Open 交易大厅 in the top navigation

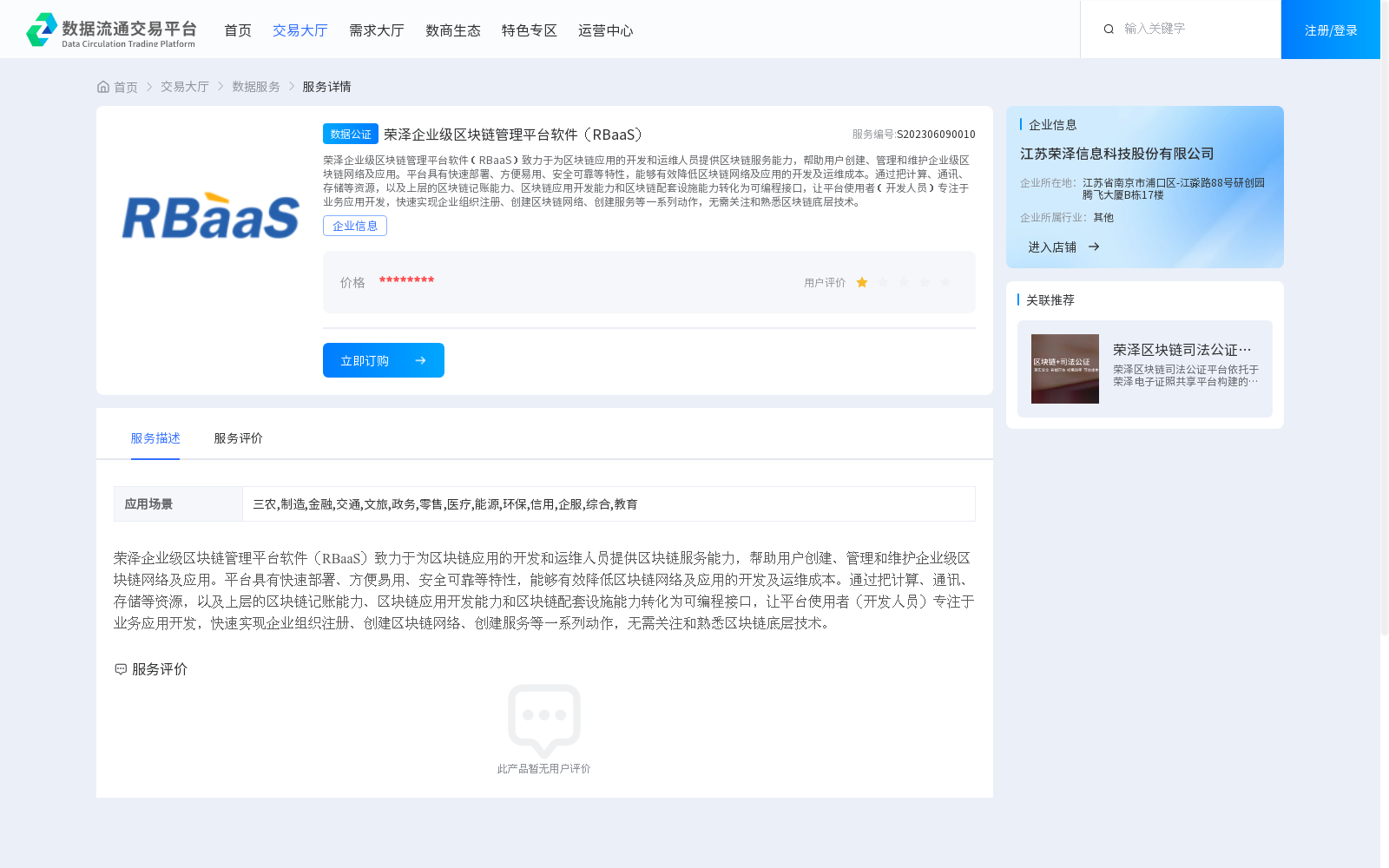coord(300,30)
